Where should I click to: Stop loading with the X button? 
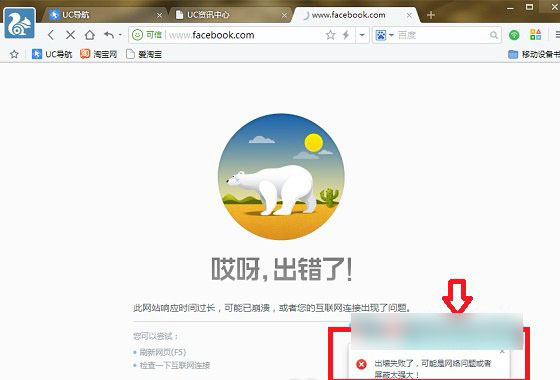pos(70,35)
